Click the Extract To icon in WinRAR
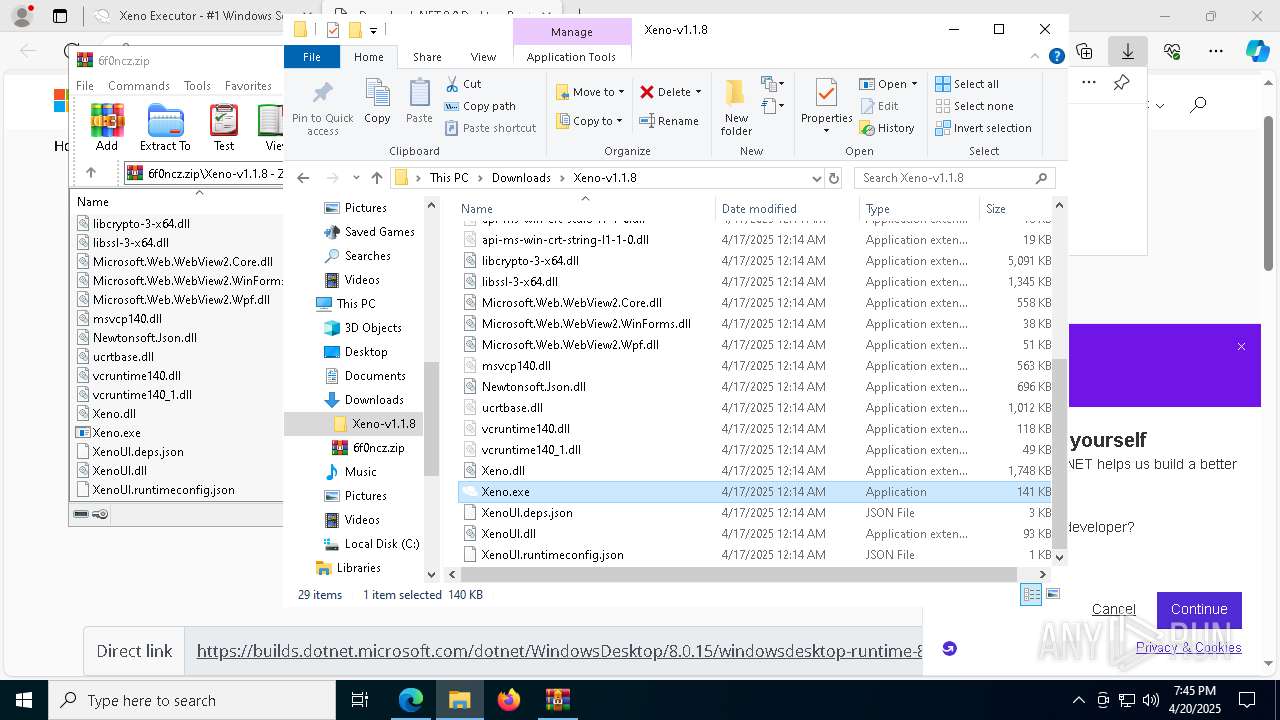This screenshot has width=1280, height=720. click(165, 121)
